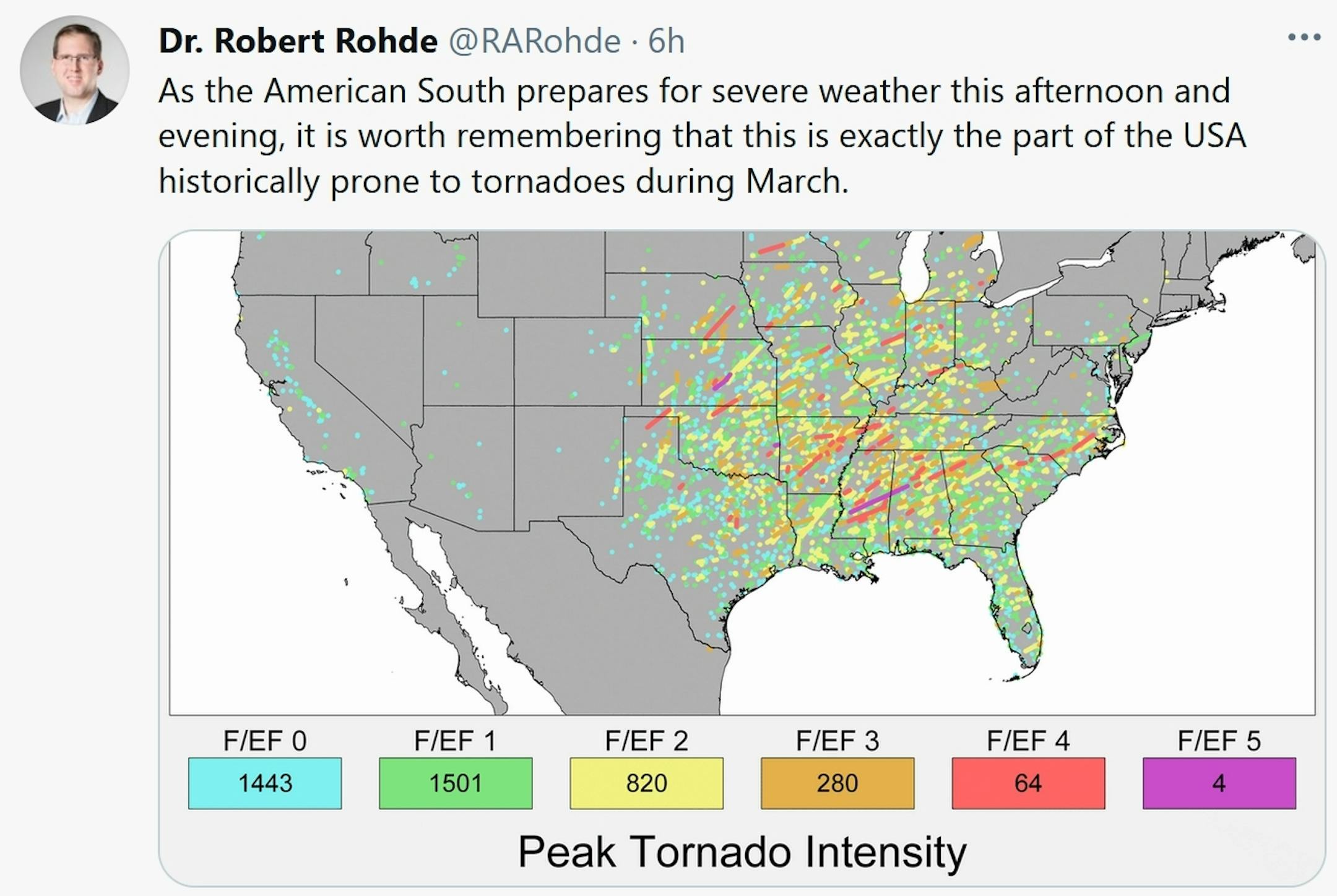
Task: Click the red F/EF 4 swatch 64
Action: (x=1028, y=783)
